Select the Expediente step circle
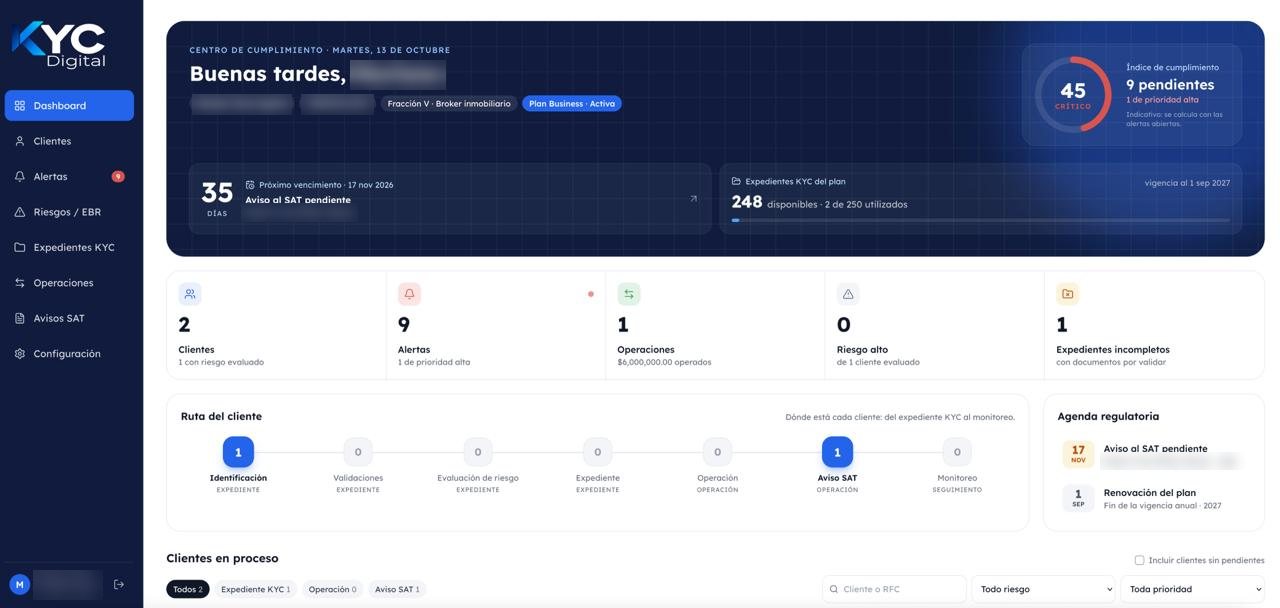This screenshot has width=1280, height=608. tap(598, 452)
